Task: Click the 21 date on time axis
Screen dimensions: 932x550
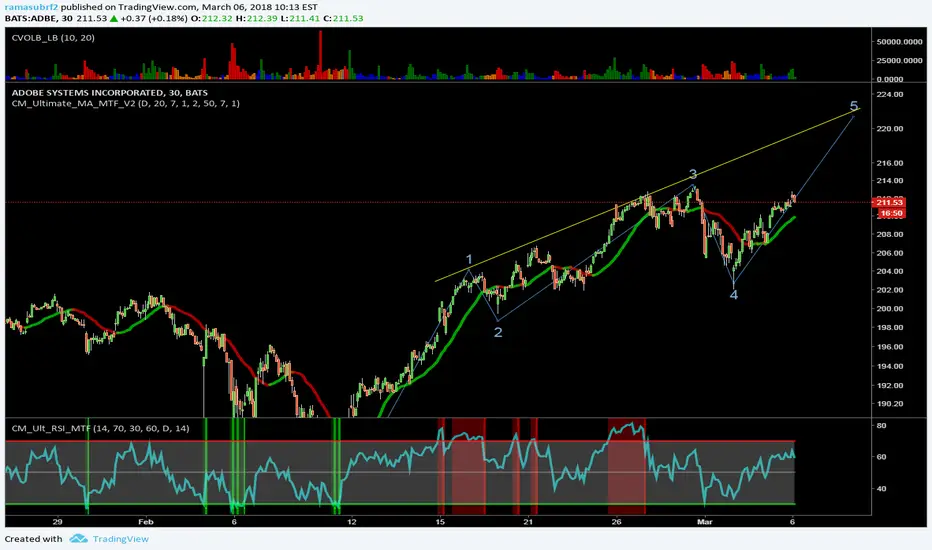Action: 528,522
